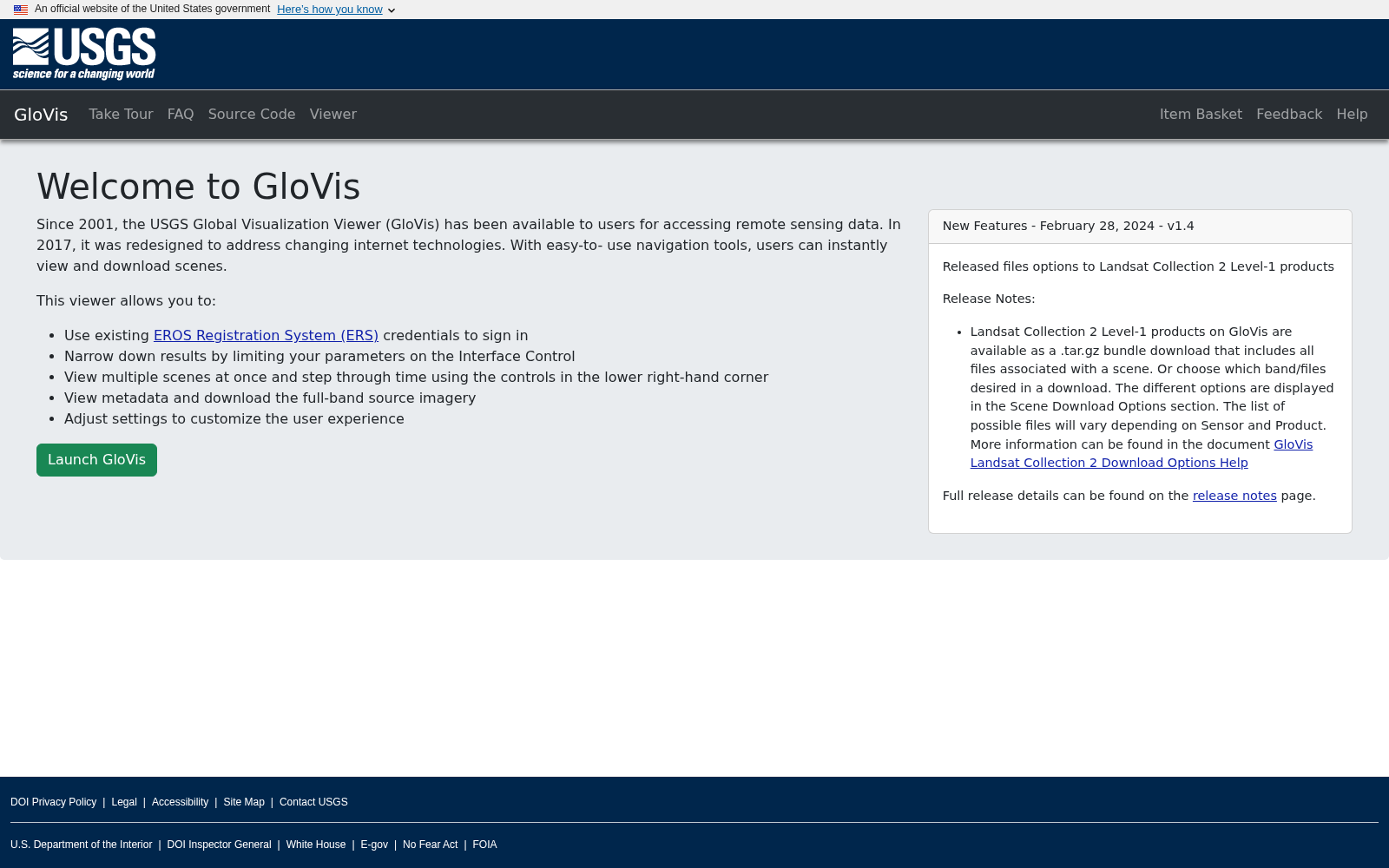Click the USGS logo

point(84,54)
